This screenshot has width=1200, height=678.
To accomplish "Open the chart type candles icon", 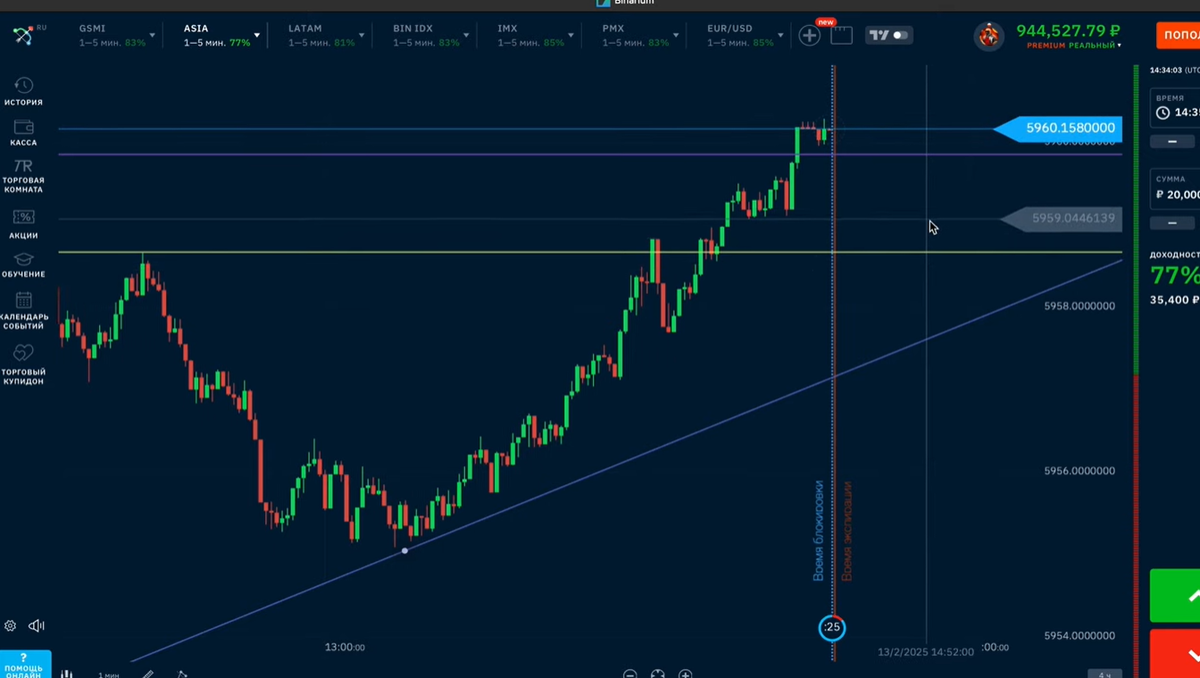I will 67,674.
